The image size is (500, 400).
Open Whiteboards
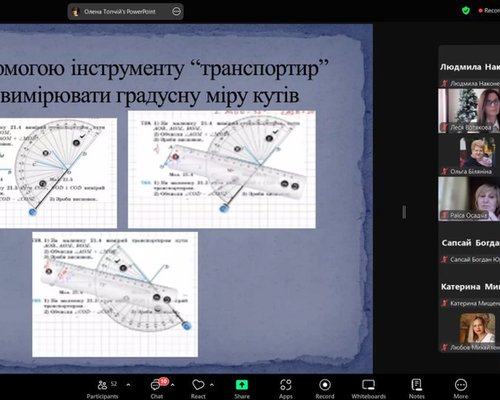(369, 389)
